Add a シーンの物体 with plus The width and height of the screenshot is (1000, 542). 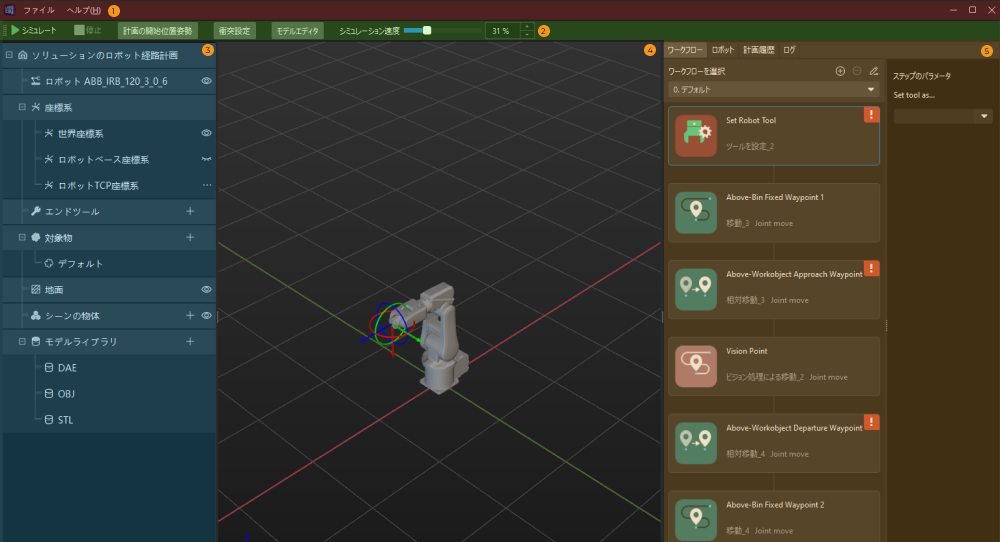click(189, 316)
